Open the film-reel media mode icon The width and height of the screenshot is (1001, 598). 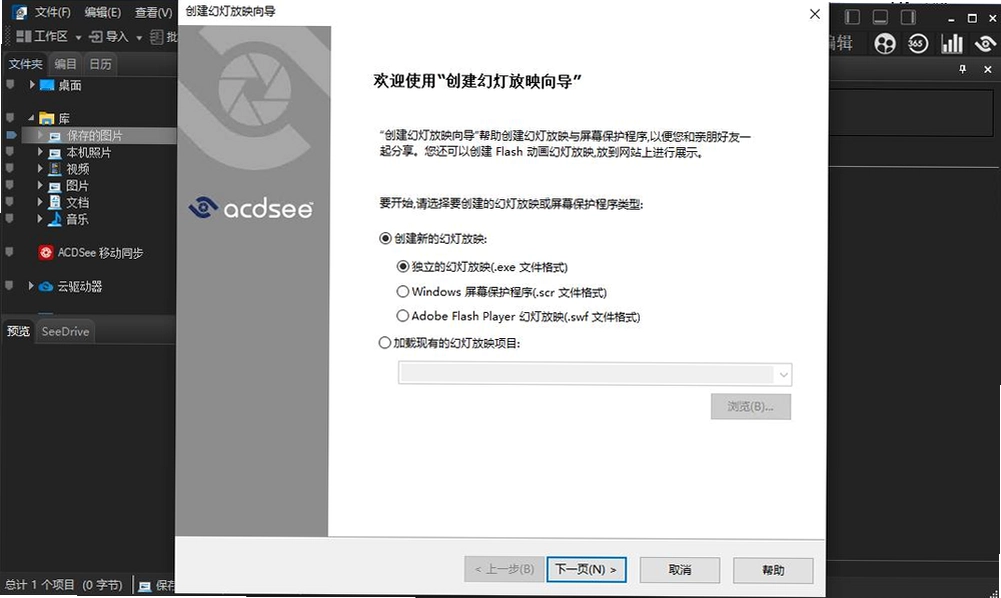(x=885, y=43)
